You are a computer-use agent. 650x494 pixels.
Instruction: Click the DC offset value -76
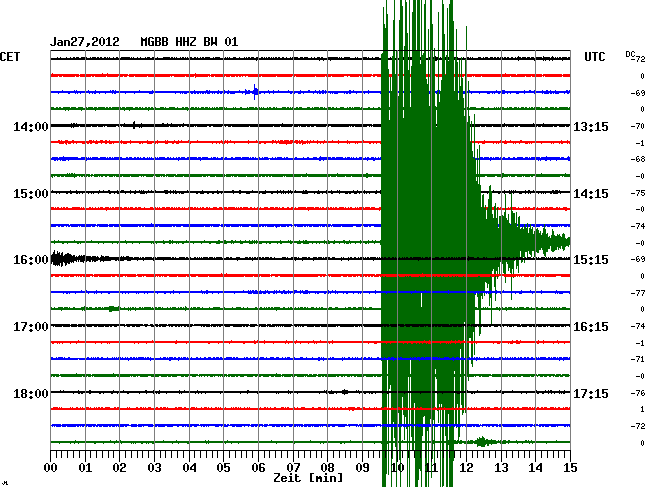[x=638, y=393]
